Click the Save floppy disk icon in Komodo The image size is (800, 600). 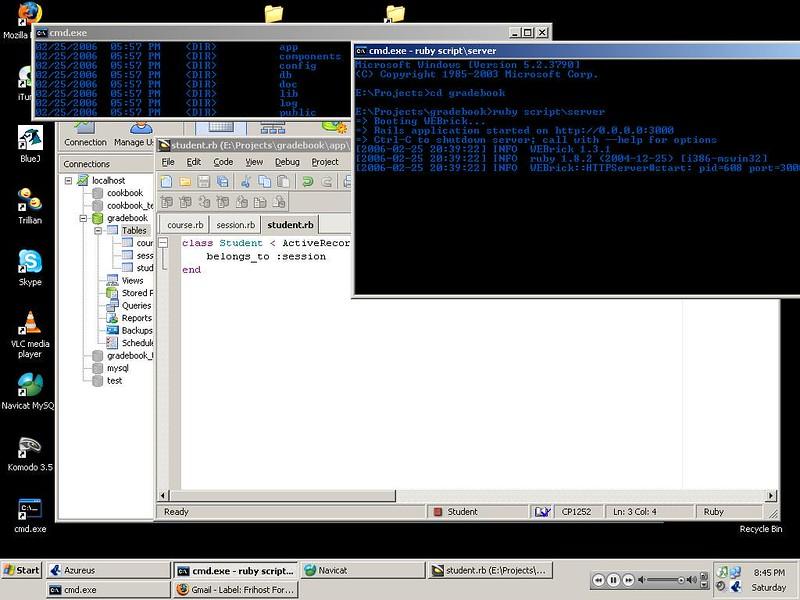point(204,181)
